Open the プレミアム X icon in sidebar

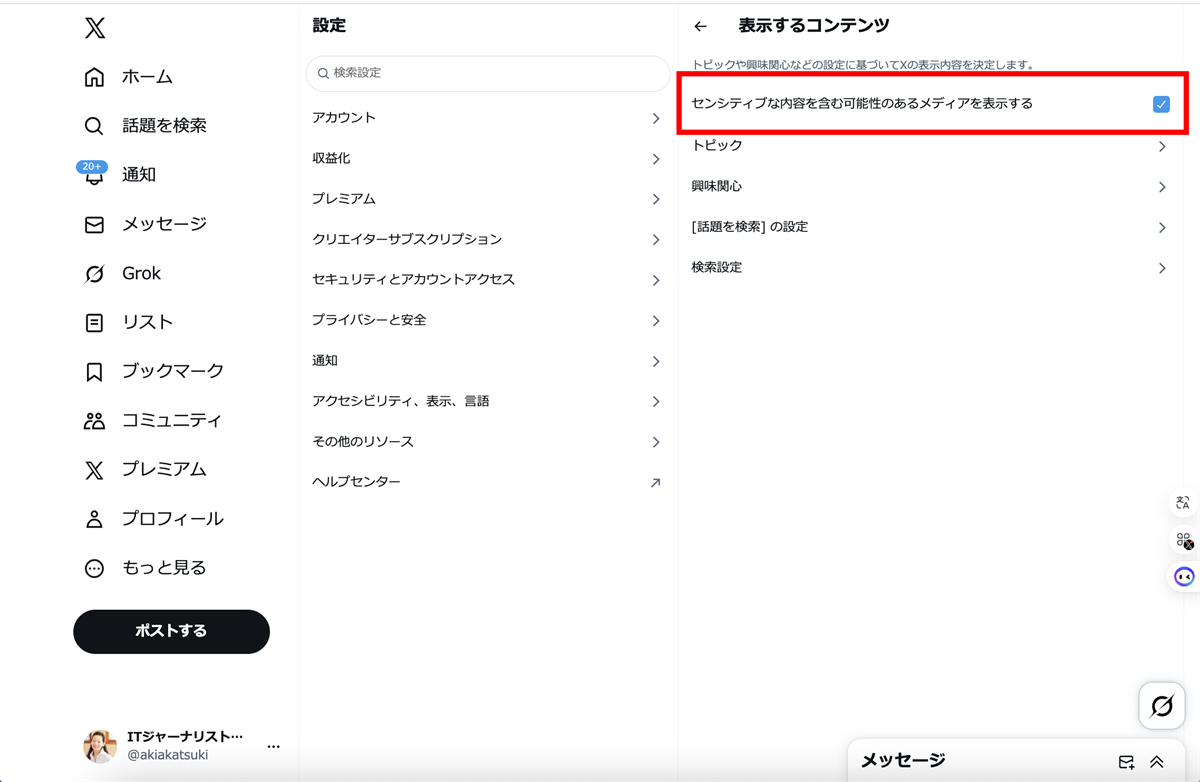pyautogui.click(x=94, y=470)
